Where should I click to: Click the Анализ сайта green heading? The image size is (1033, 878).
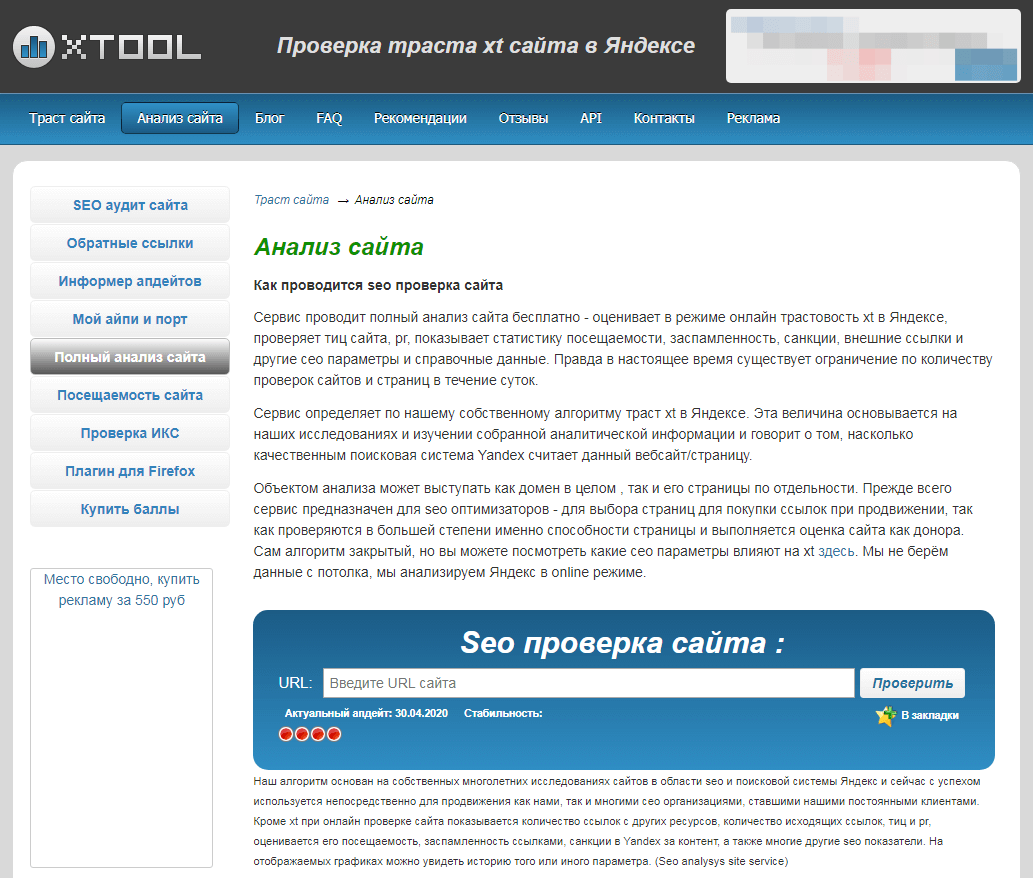click(x=339, y=247)
